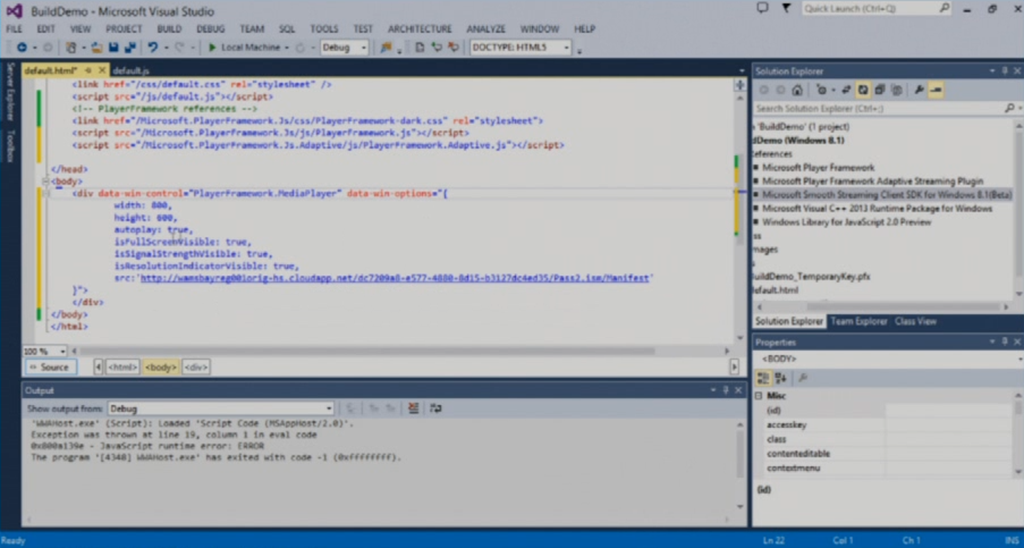Click Sync with Active Document icon
The image size is (1024, 548).
846,90
